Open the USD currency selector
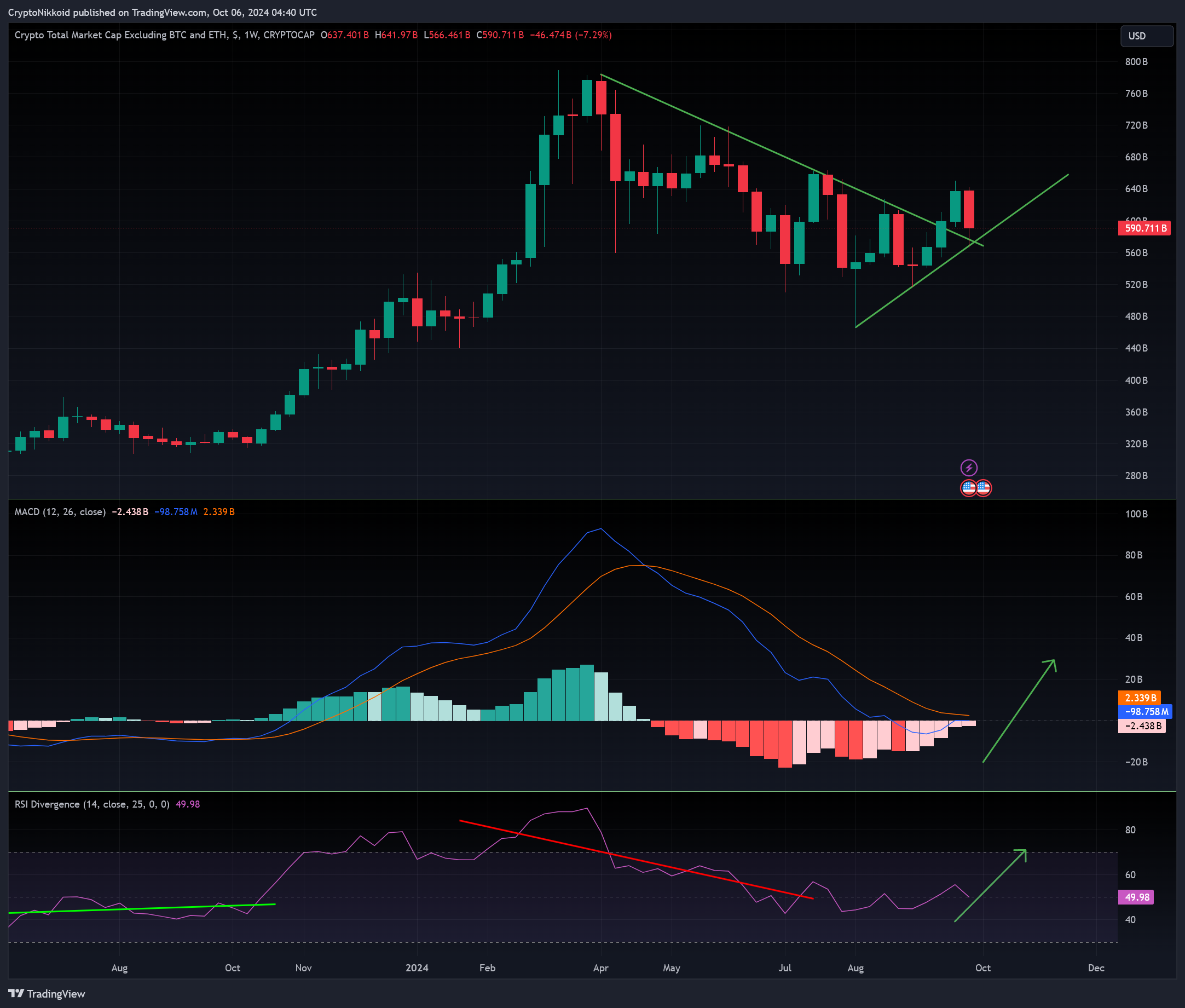The width and height of the screenshot is (1185, 1008). [1146, 36]
